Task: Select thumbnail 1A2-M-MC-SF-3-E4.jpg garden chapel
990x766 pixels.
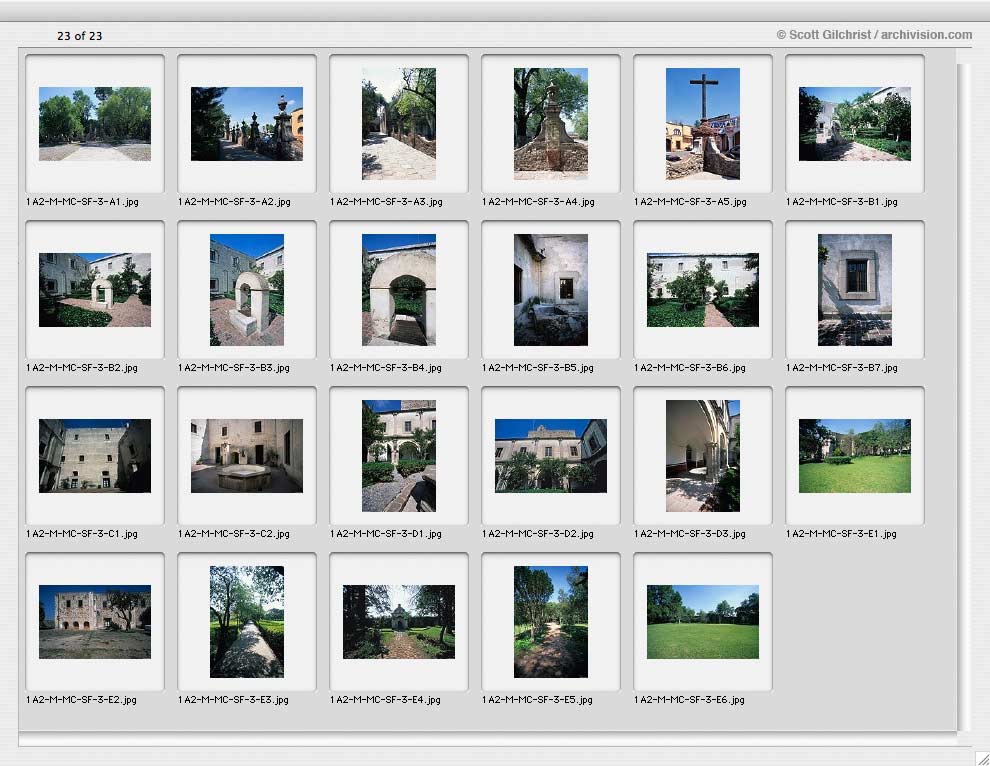Action: (398, 622)
